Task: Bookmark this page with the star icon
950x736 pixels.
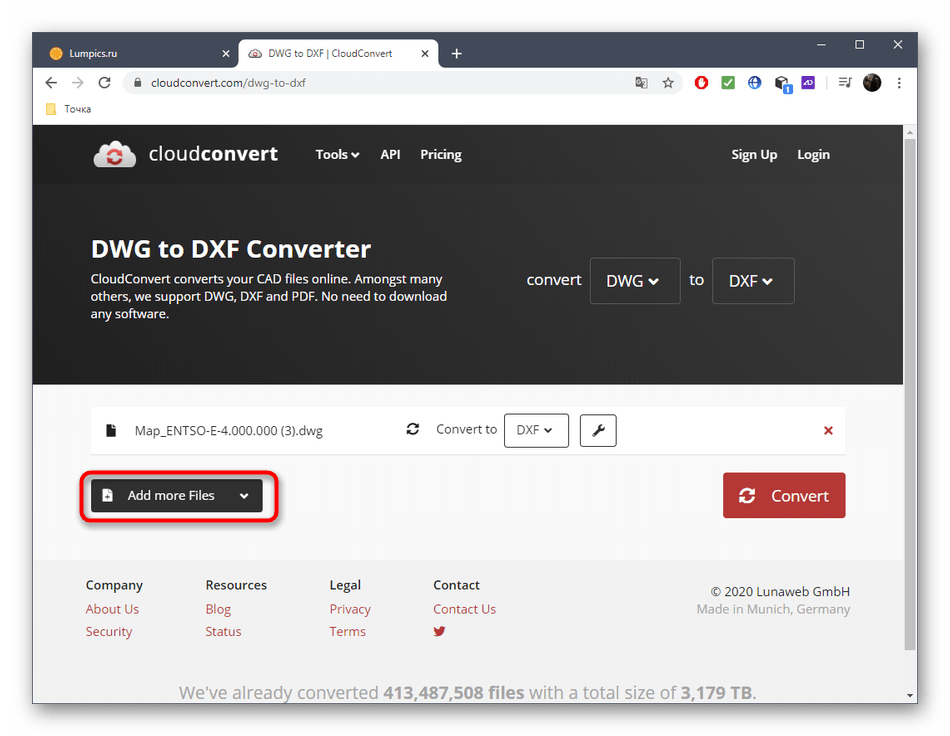Action: [x=668, y=83]
